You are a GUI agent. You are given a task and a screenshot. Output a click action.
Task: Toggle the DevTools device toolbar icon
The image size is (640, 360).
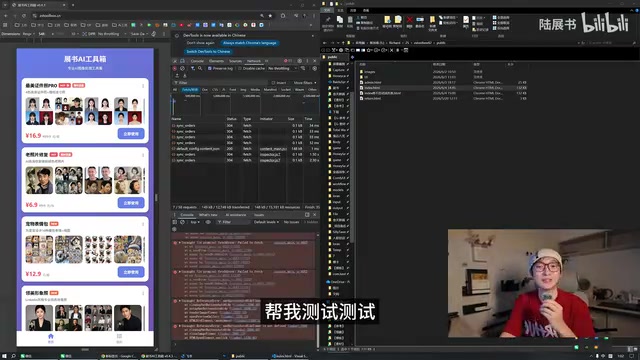182,61
